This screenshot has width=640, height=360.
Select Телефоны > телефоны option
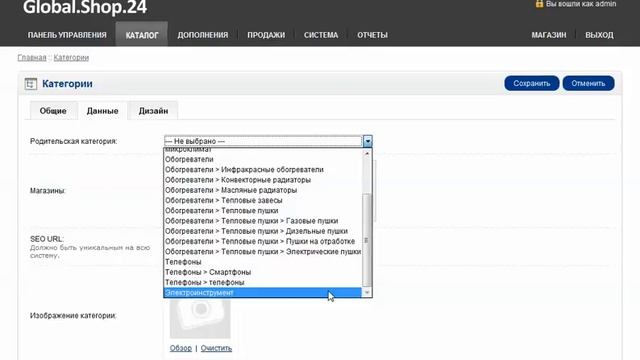pos(263,282)
